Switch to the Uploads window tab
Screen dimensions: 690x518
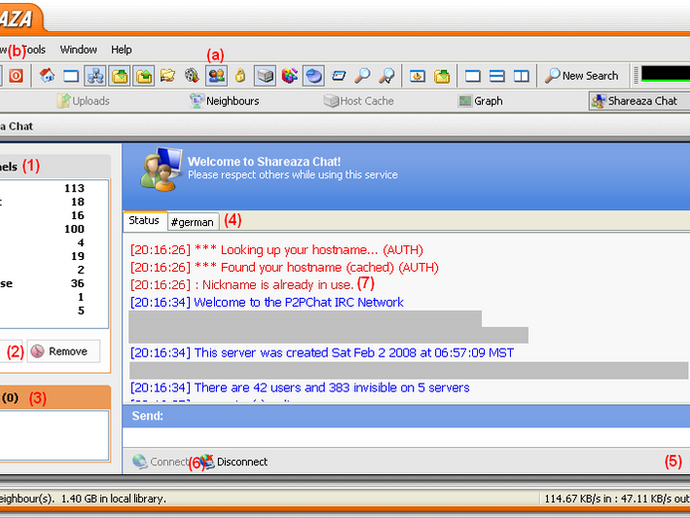tap(83, 101)
